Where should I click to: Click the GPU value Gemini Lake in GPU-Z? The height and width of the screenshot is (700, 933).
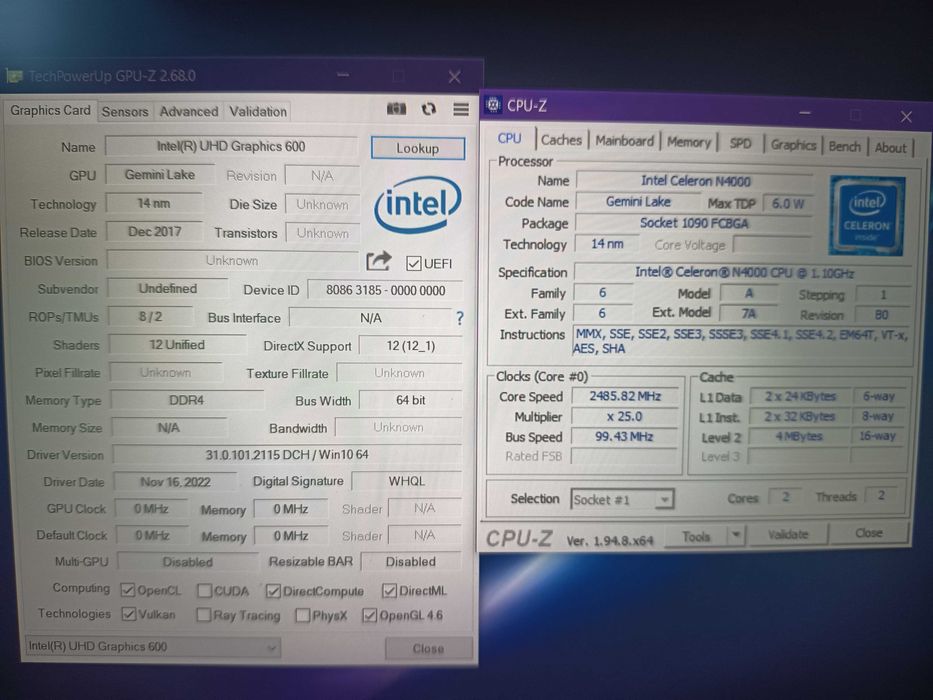point(159,175)
